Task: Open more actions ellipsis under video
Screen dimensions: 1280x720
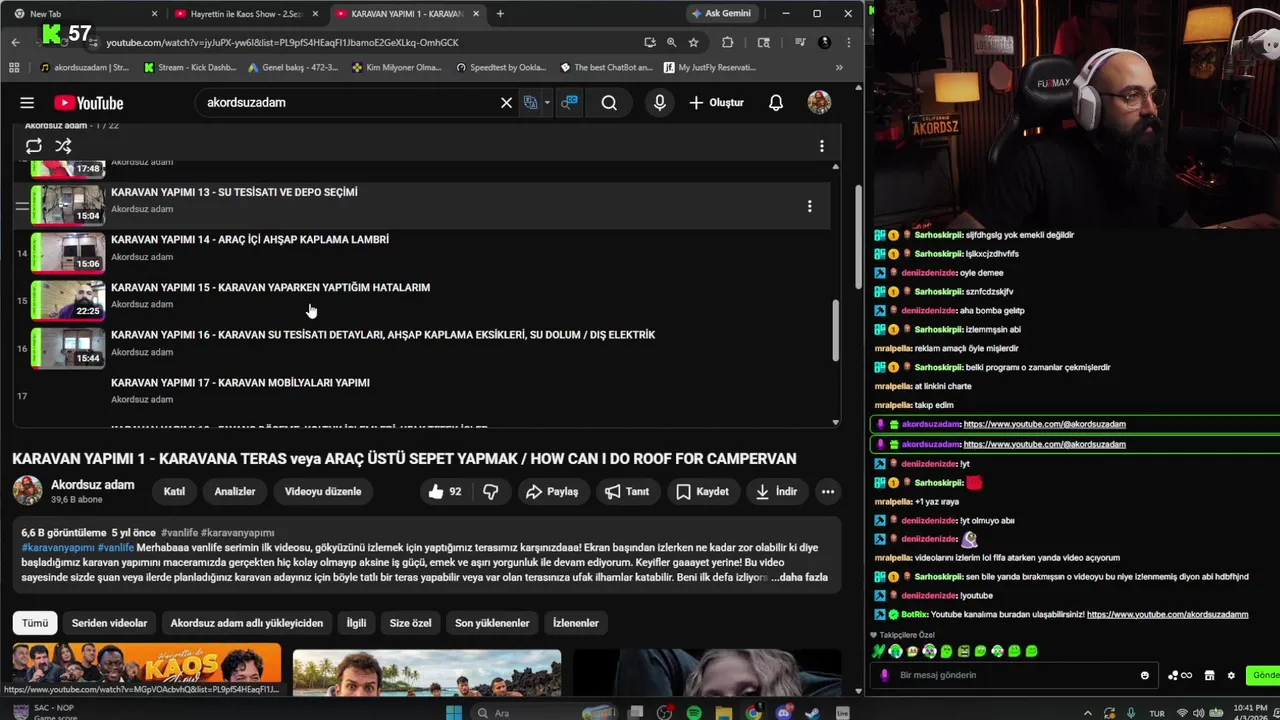Action: click(828, 491)
